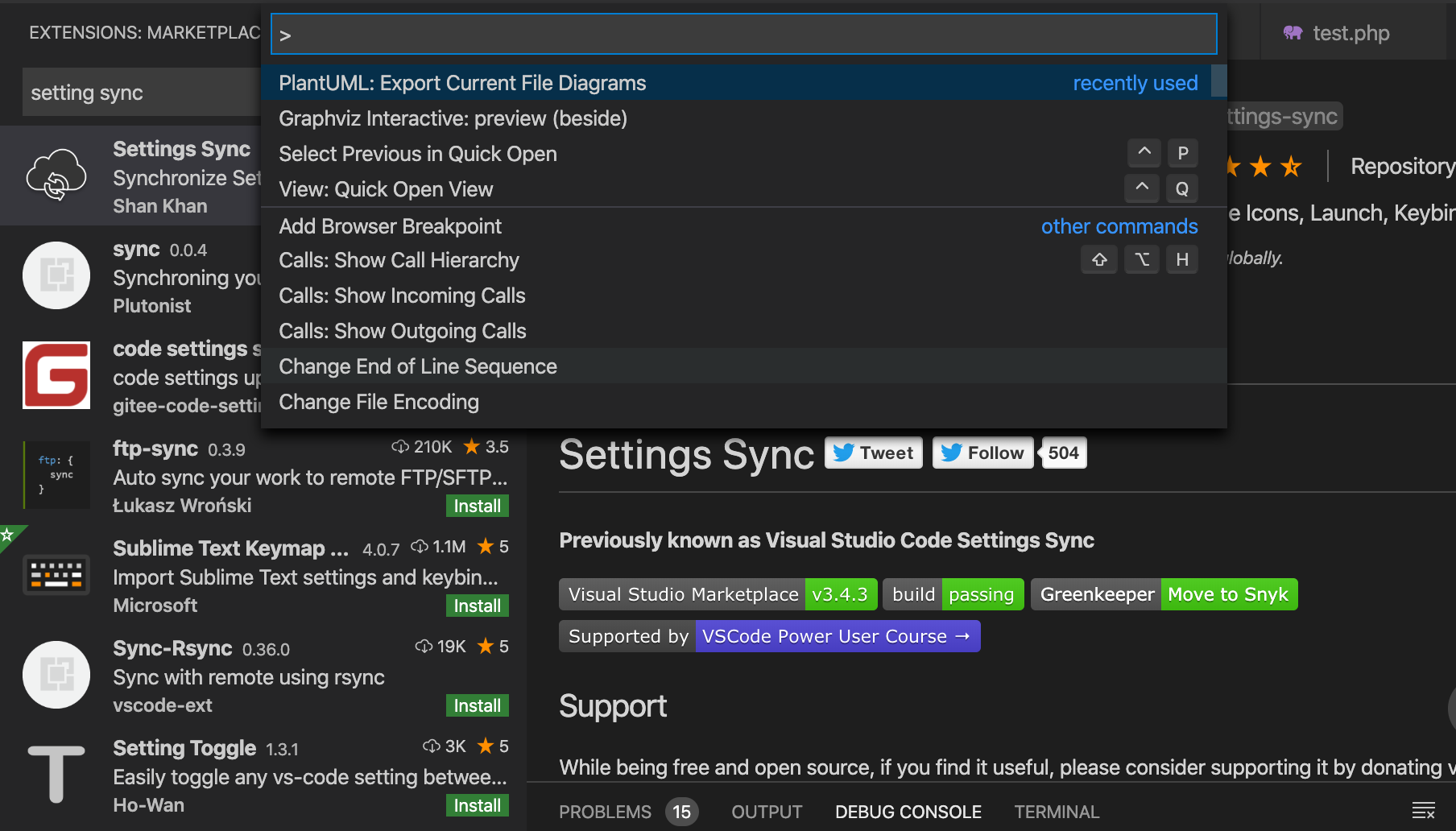Choose Calls: Show Call Hierarchy command
1456x831 pixels.
coord(399,260)
